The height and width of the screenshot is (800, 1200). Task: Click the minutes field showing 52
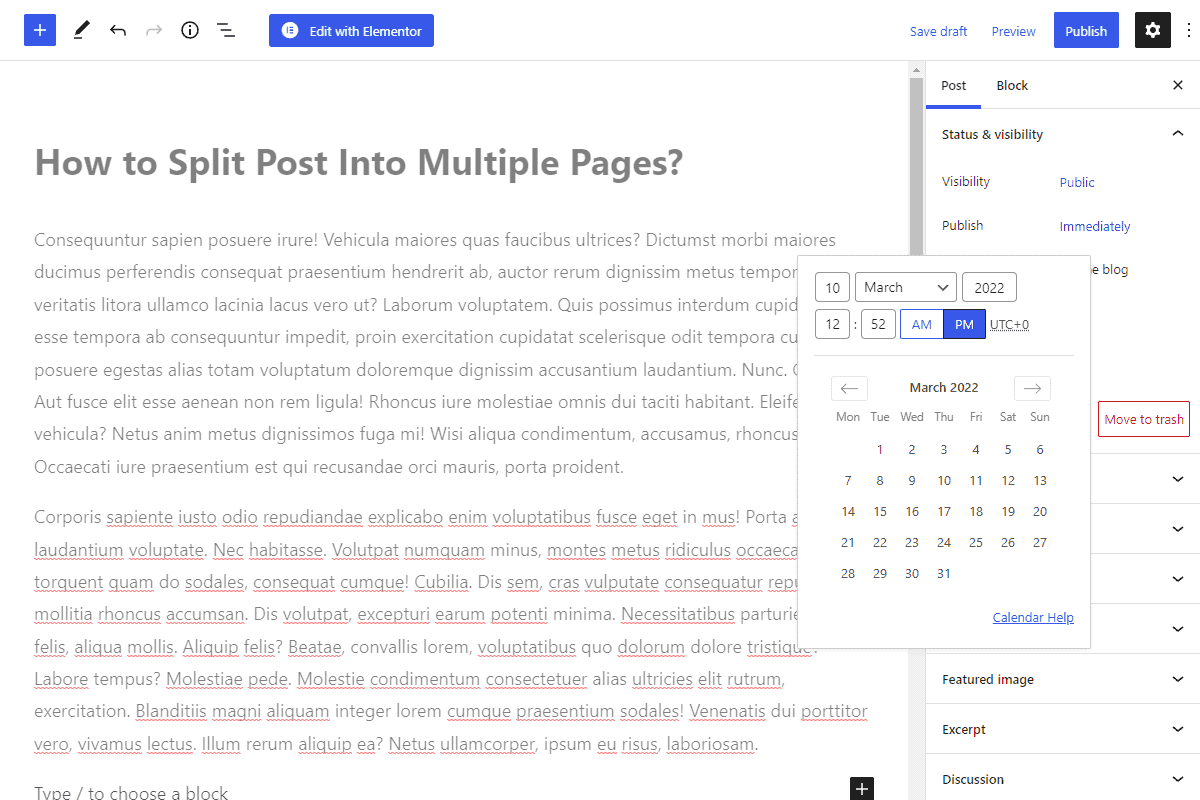tap(878, 324)
